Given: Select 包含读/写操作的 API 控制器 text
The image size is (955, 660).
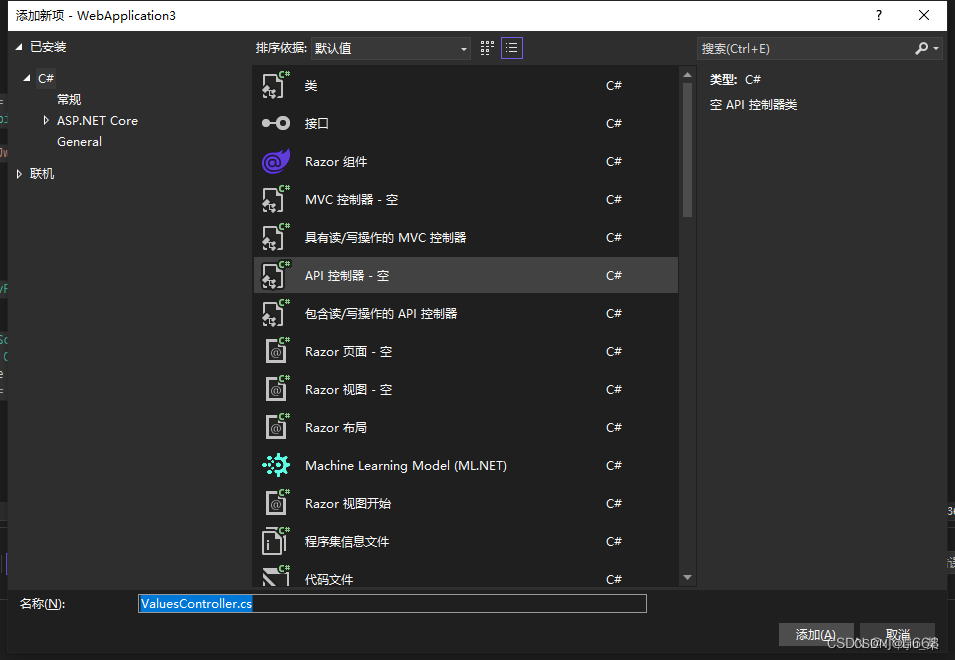Looking at the screenshot, I should tap(381, 314).
